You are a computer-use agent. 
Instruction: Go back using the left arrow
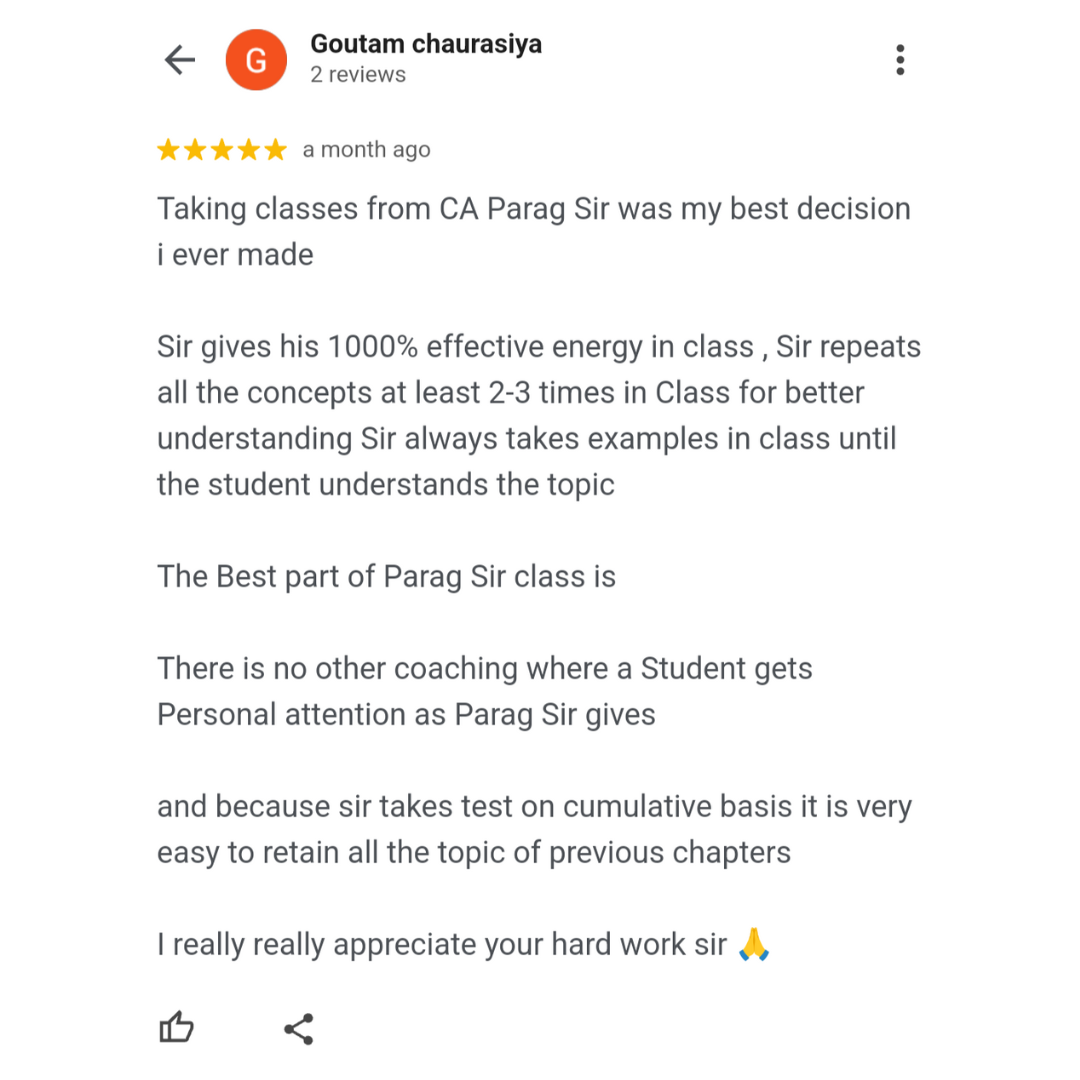coord(180,60)
